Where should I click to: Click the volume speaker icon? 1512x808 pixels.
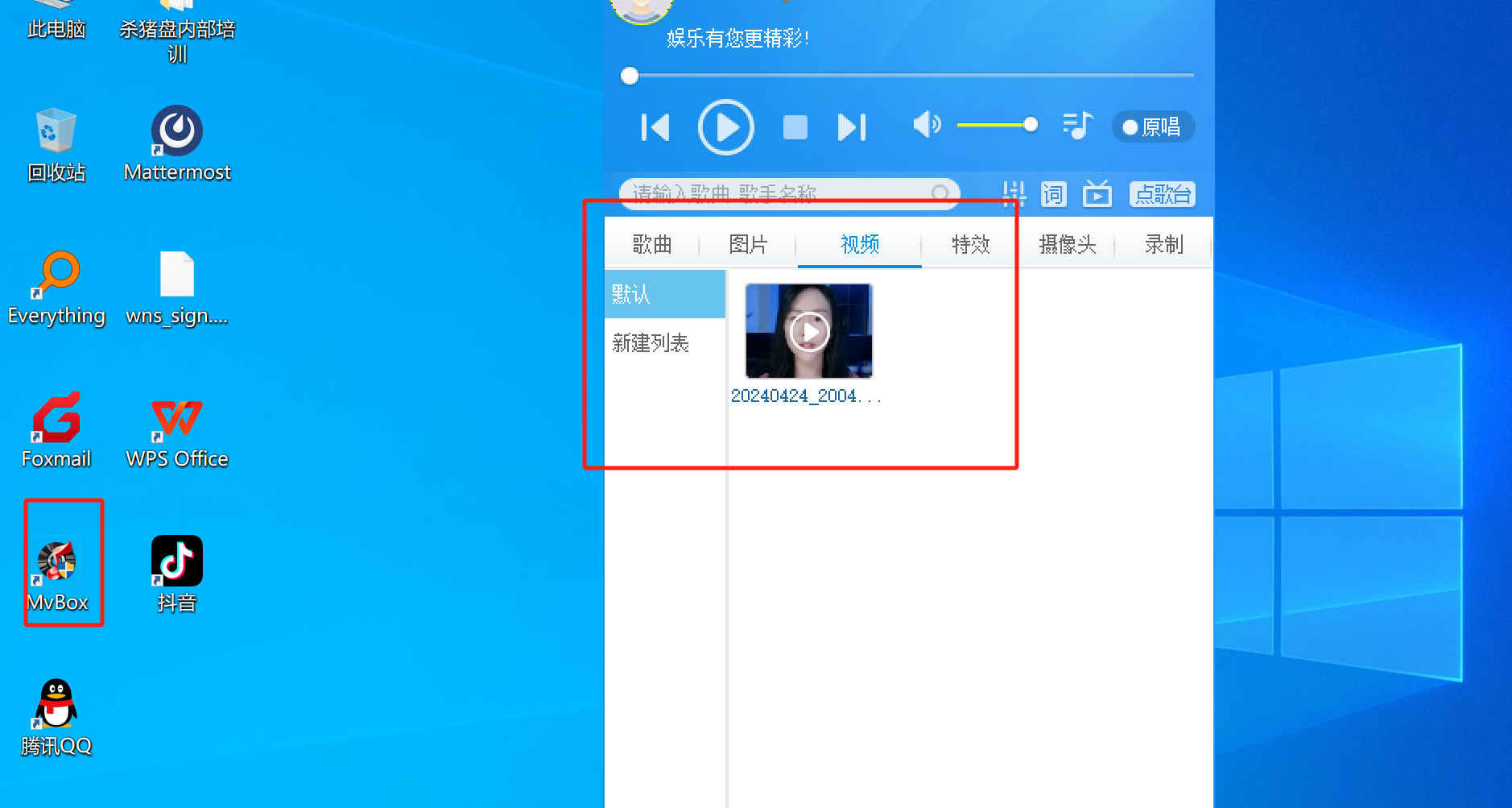pos(926,126)
